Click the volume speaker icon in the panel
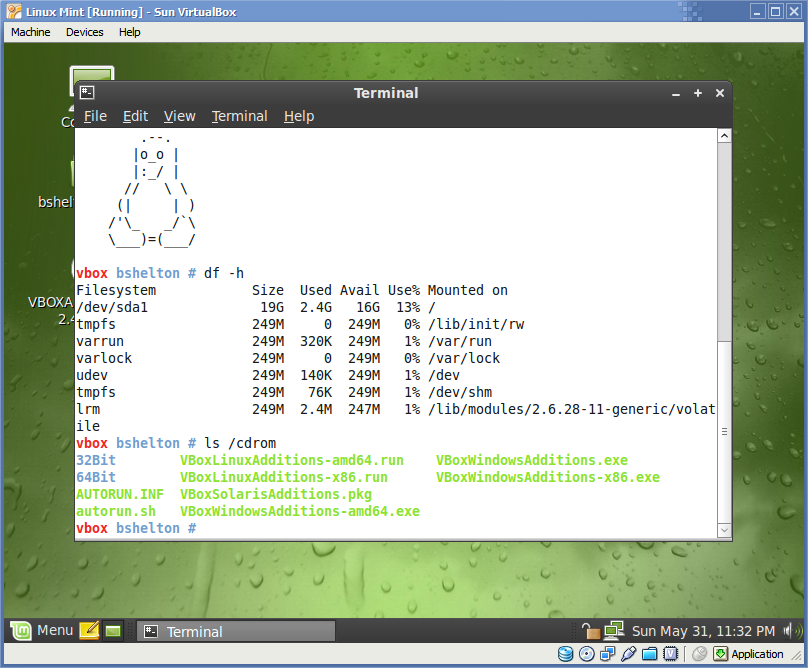 click(x=792, y=631)
